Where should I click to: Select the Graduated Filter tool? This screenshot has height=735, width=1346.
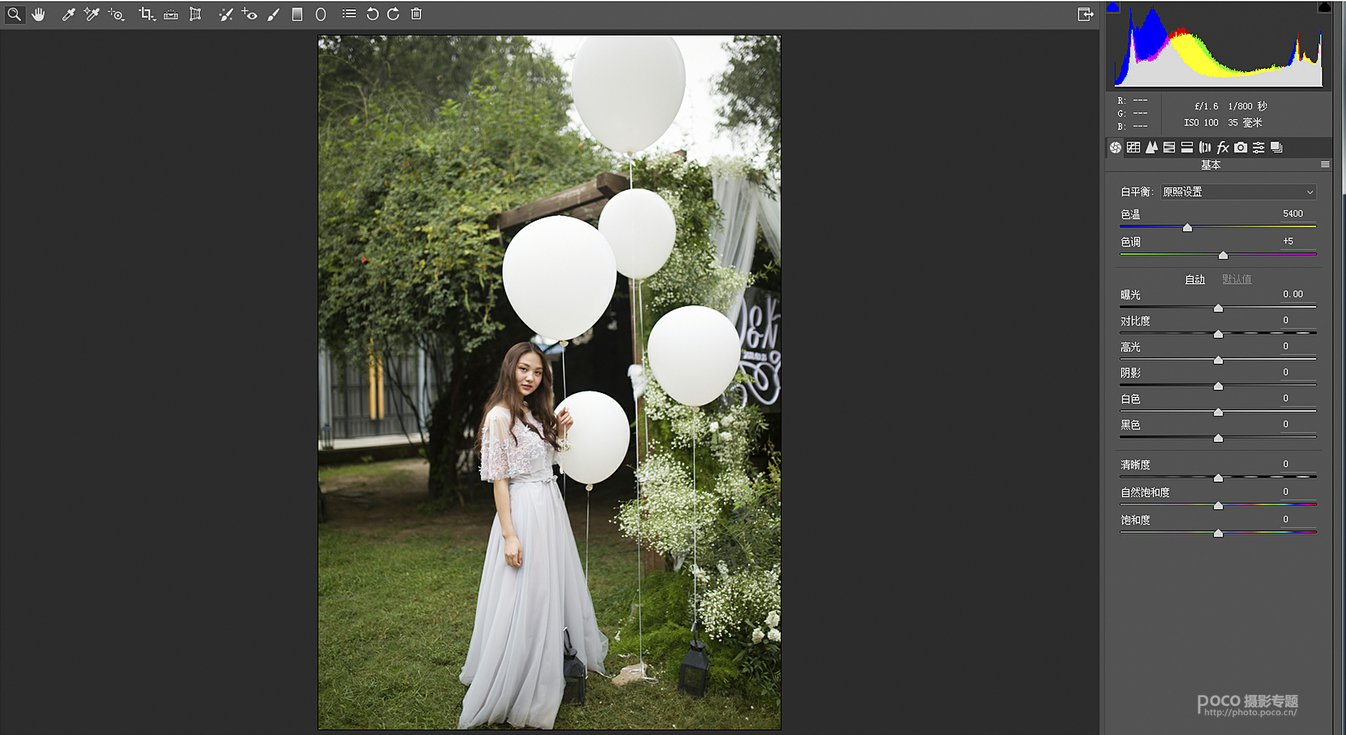click(297, 14)
